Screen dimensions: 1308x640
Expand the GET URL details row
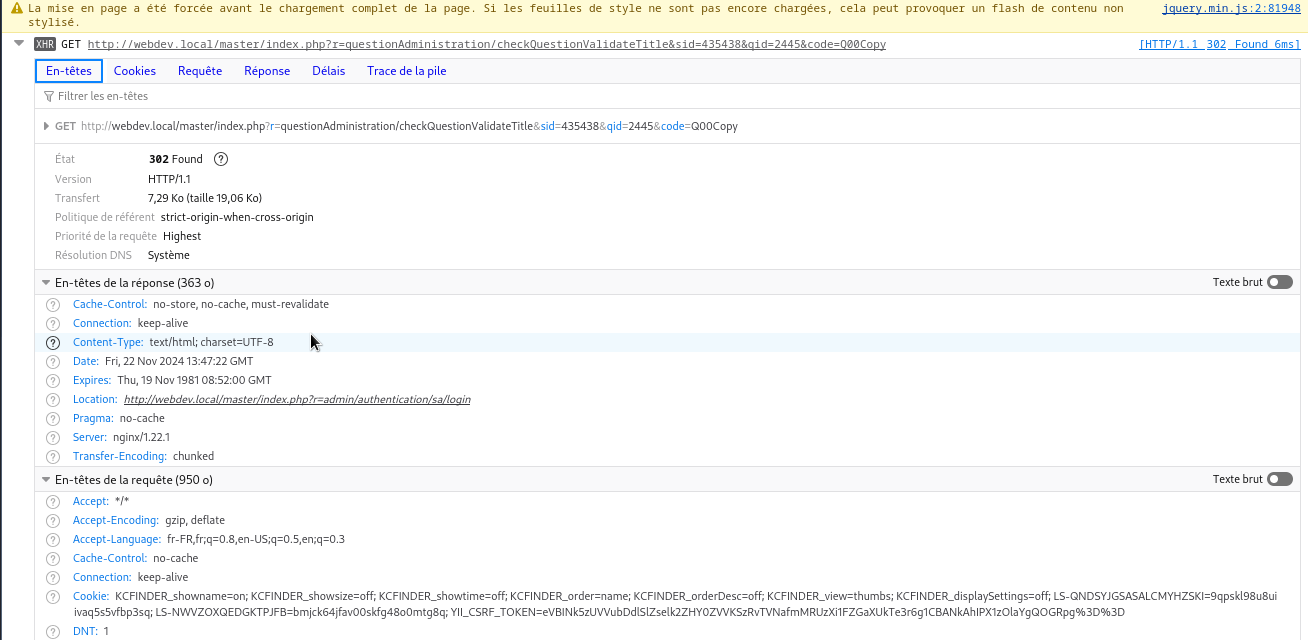(46, 126)
